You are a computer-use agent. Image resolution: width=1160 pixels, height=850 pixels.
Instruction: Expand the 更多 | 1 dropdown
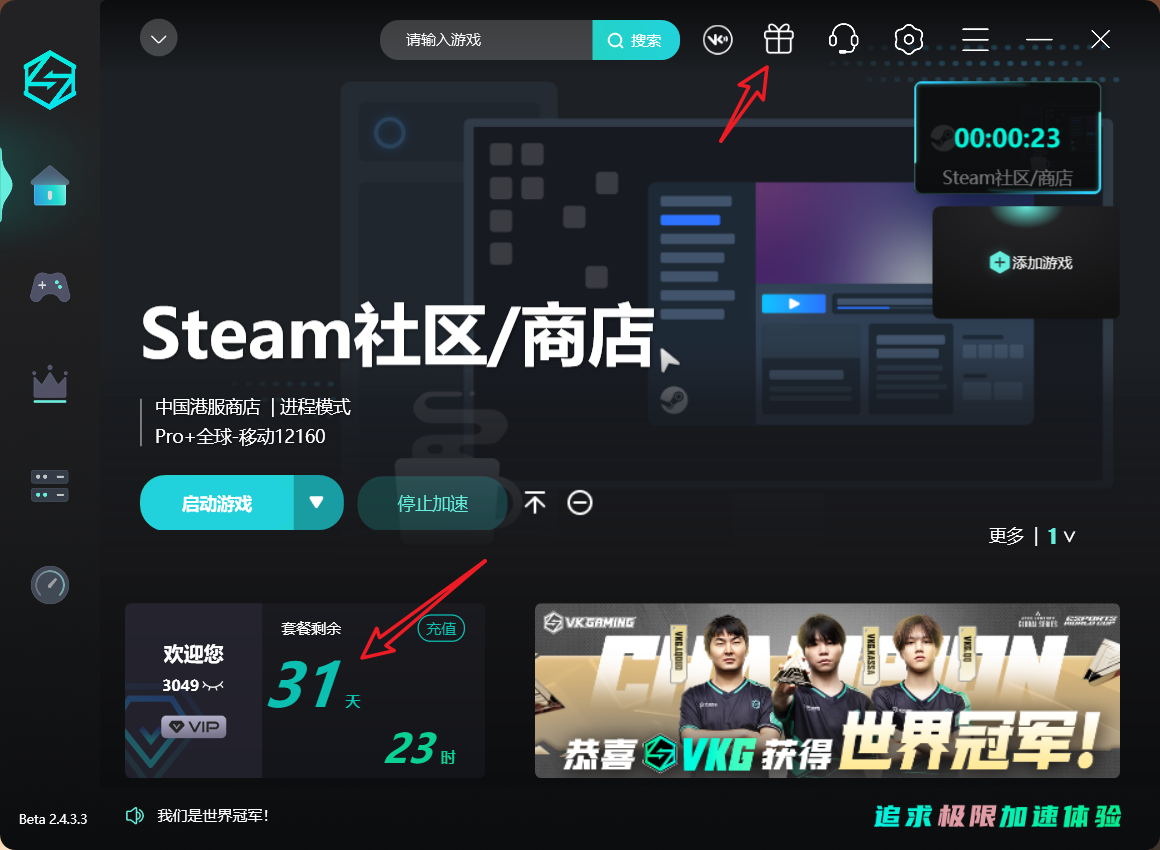pos(1031,536)
